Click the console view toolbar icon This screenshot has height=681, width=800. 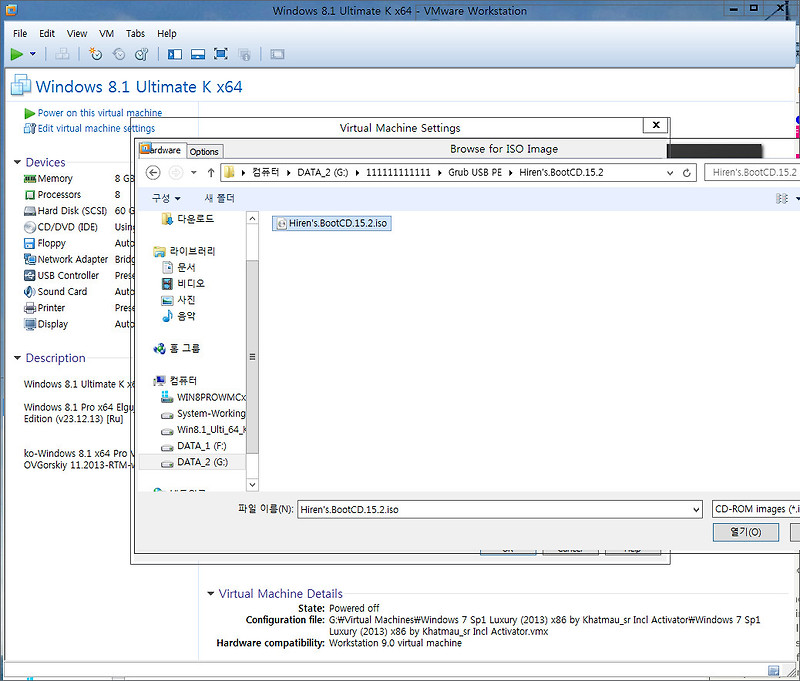pyautogui.click(x=278, y=54)
